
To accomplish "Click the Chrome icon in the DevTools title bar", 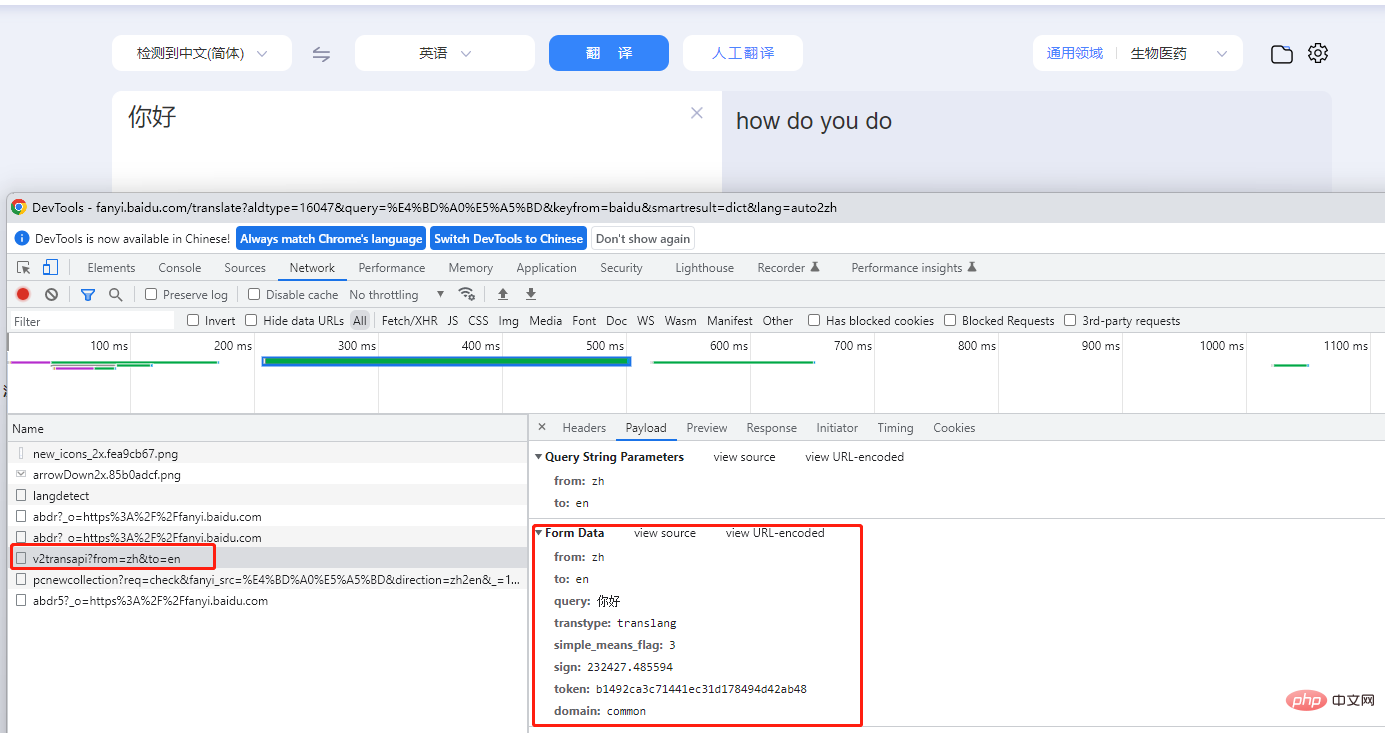I will point(19,207).
